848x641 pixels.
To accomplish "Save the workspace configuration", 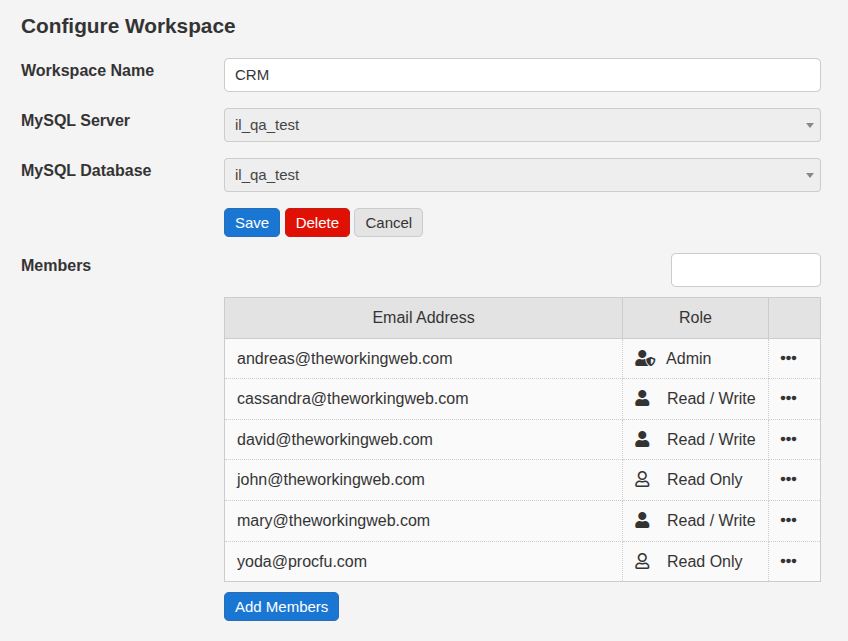I will coord(252,222).
